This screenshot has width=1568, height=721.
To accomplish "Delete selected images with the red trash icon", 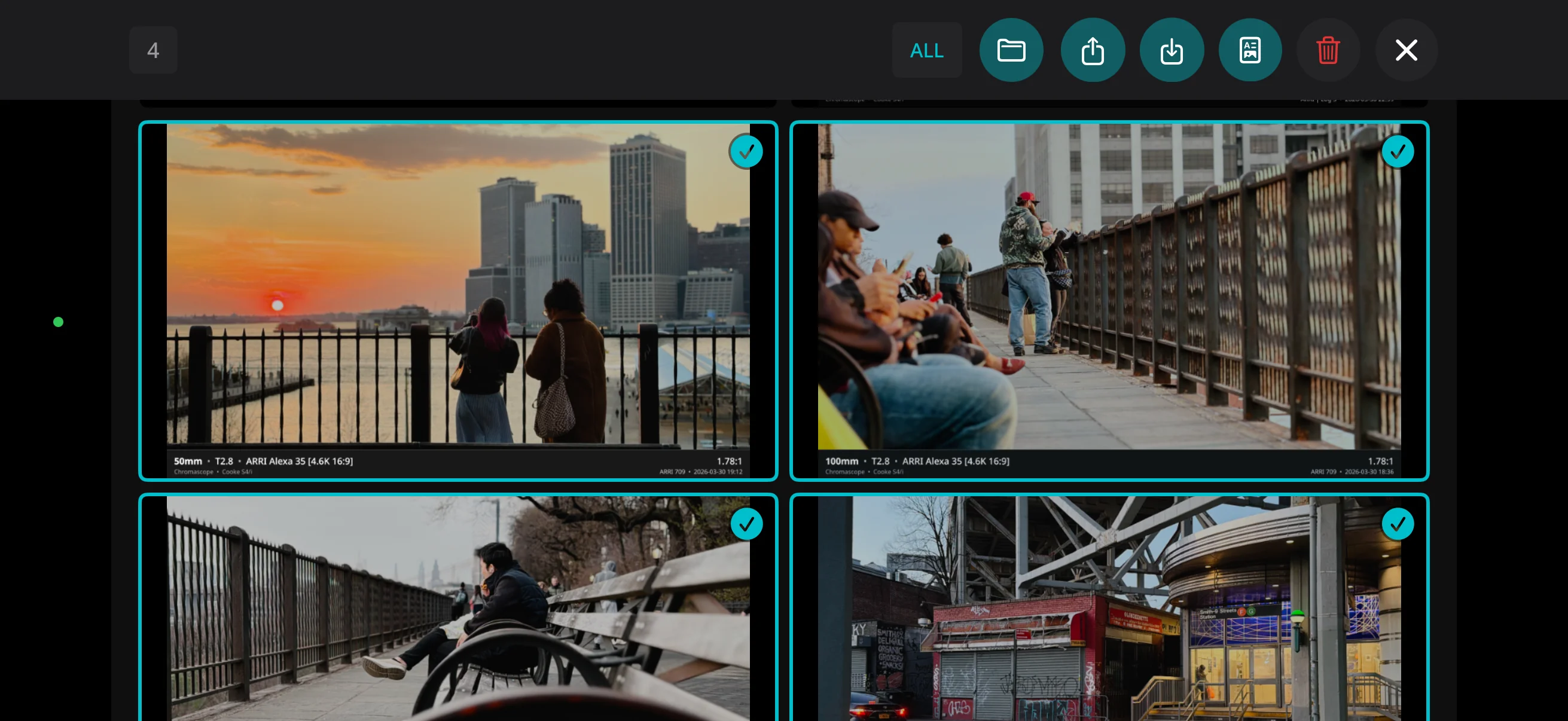I will point(1328,50).
